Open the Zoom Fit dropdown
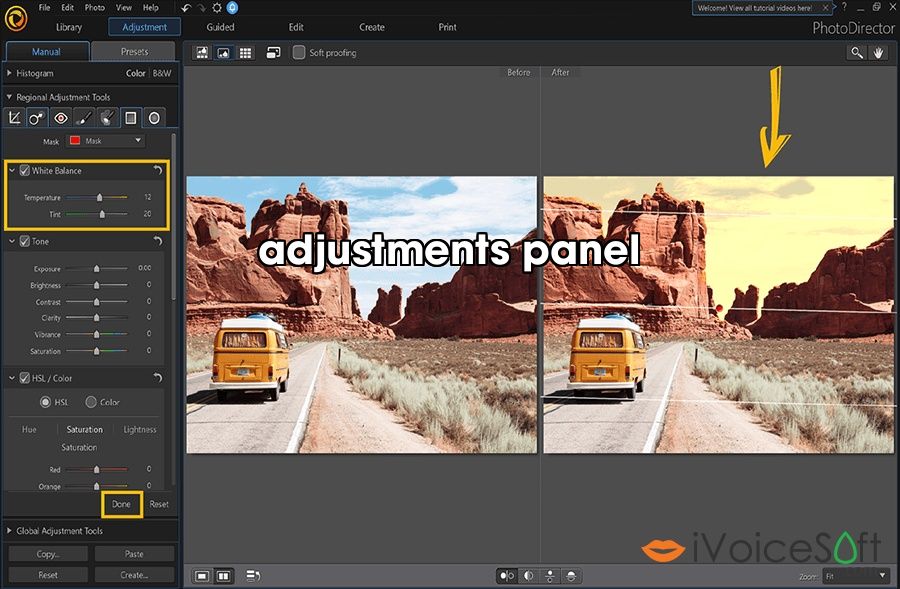The image size is (900, 589). 855,575
